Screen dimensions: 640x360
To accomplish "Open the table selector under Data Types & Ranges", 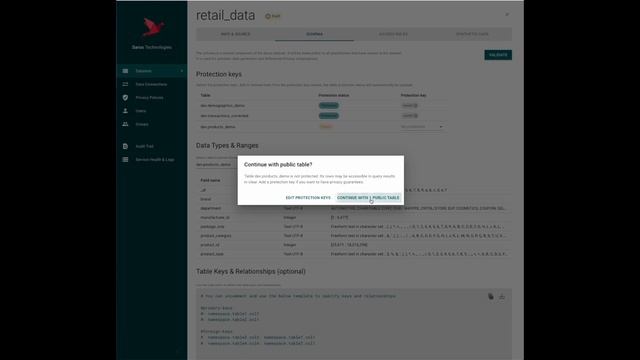I will pos(216,164).
